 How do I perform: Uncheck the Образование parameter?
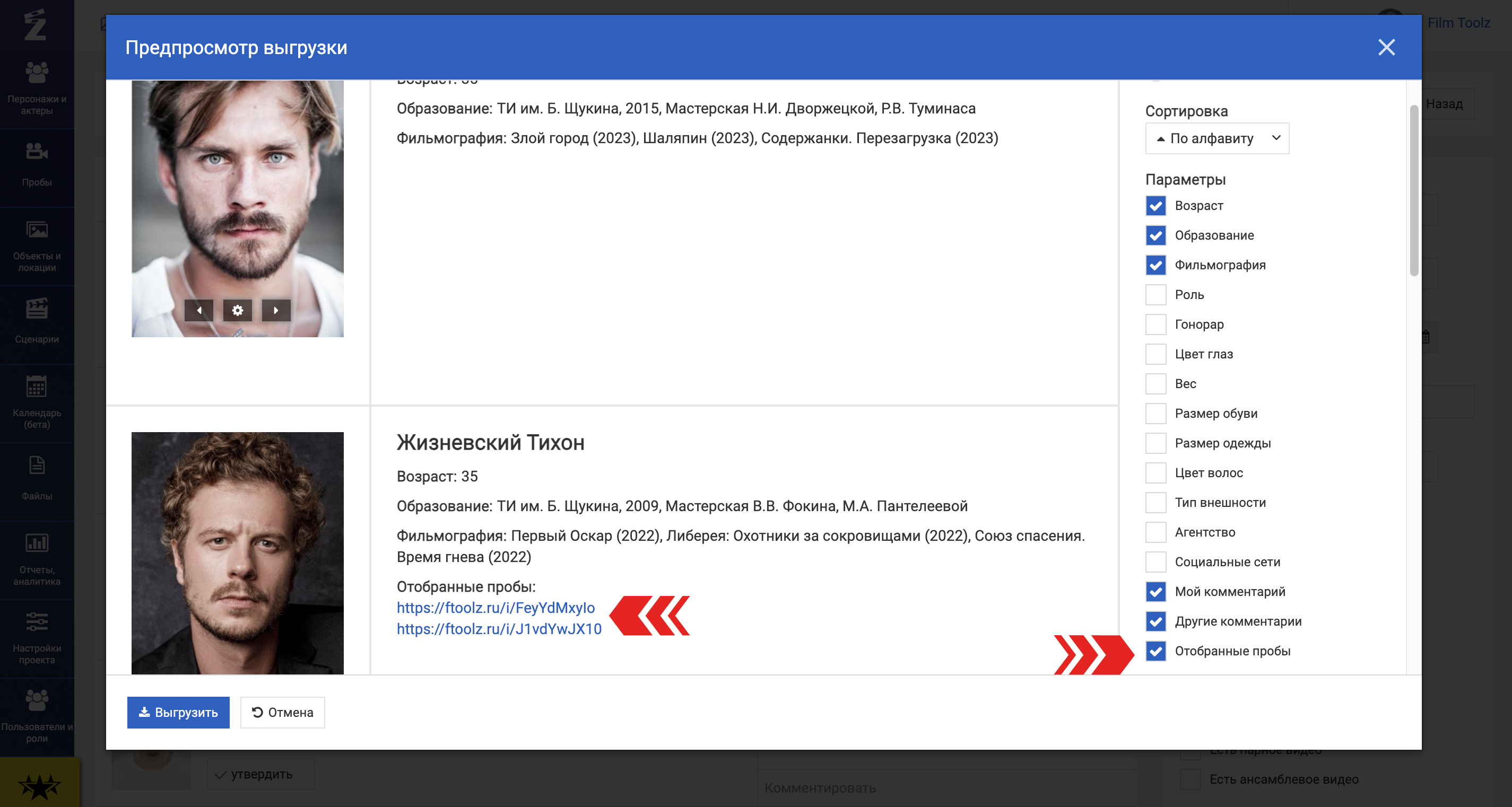coord(1155,236)
